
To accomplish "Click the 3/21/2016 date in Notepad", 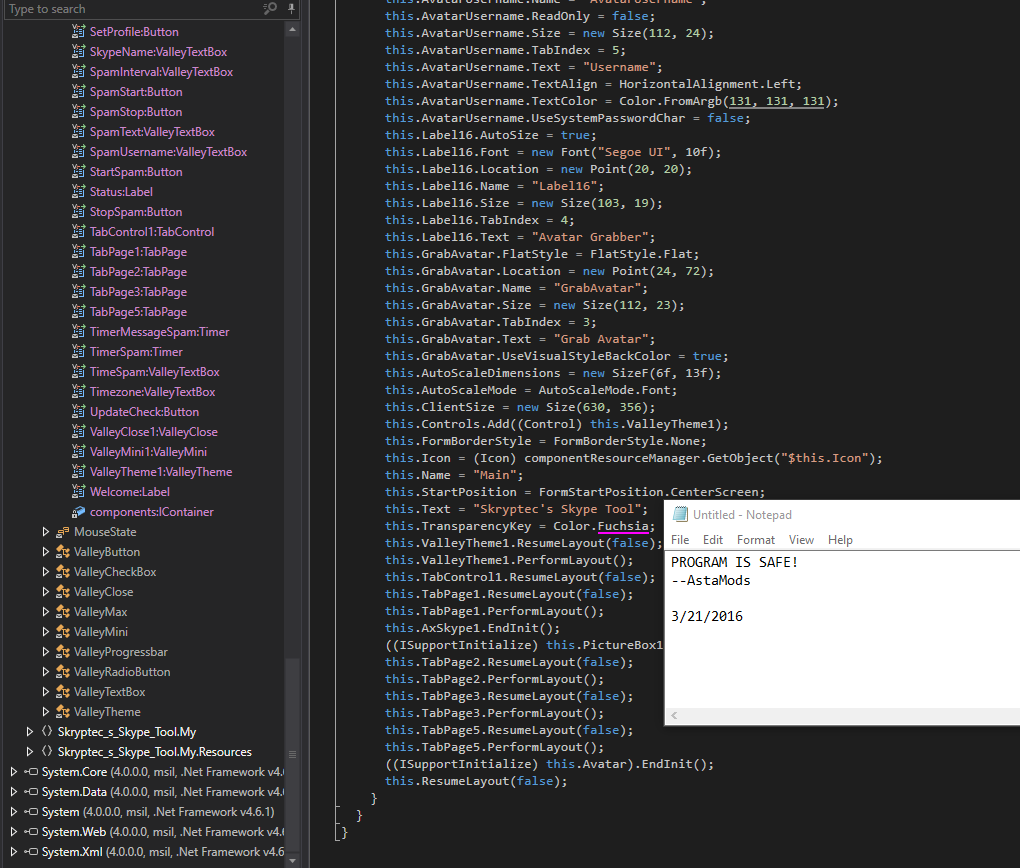I will (706, 616).
